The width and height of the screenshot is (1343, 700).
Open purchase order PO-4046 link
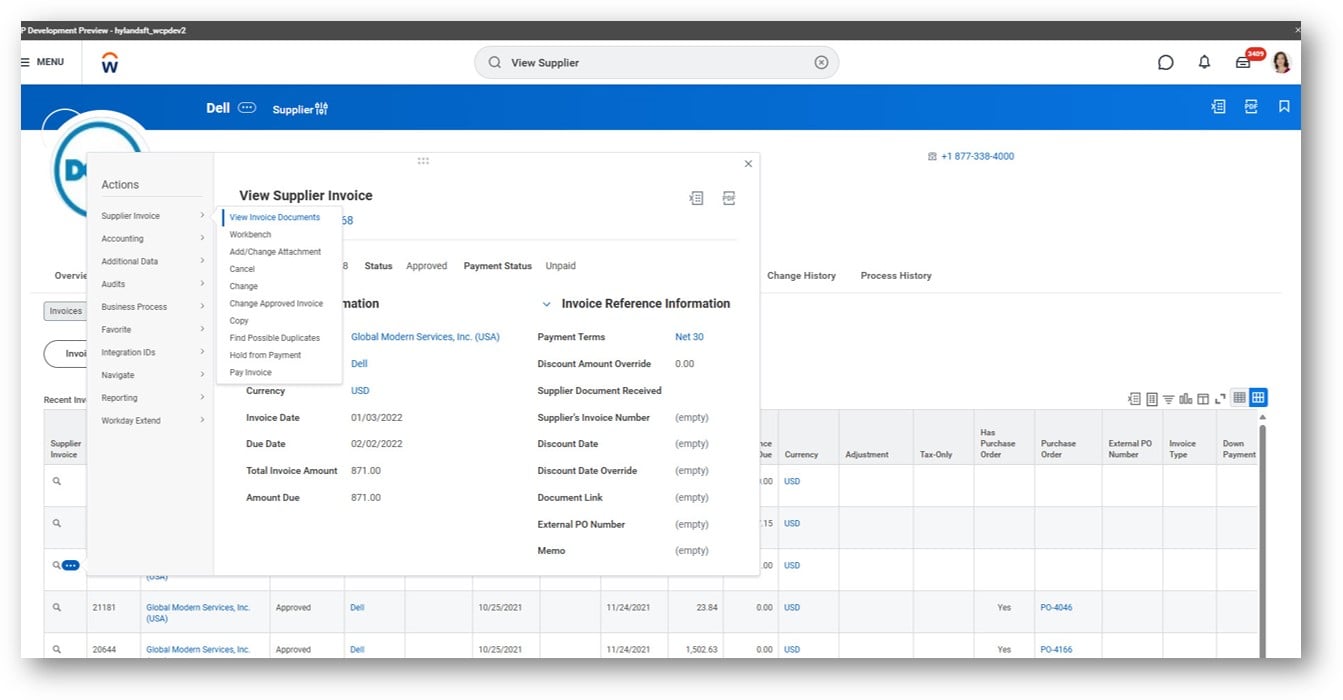click(x=1056, y=607)
